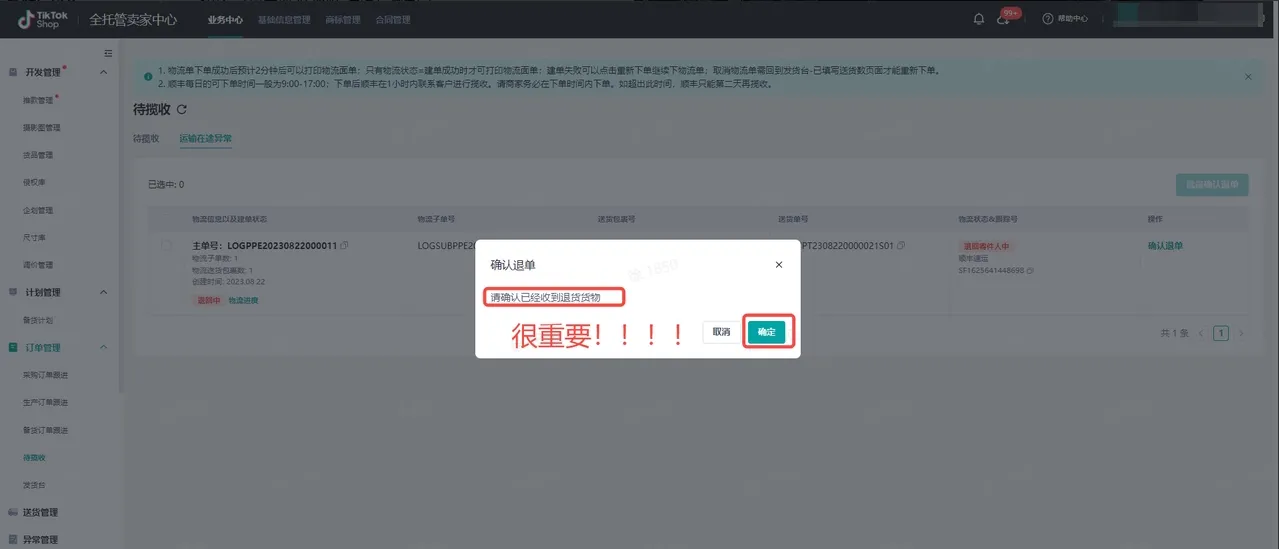Click 确定 in the 确认退单 dialog
This screenshot has height=549, width=1279.
coord(767,332)
